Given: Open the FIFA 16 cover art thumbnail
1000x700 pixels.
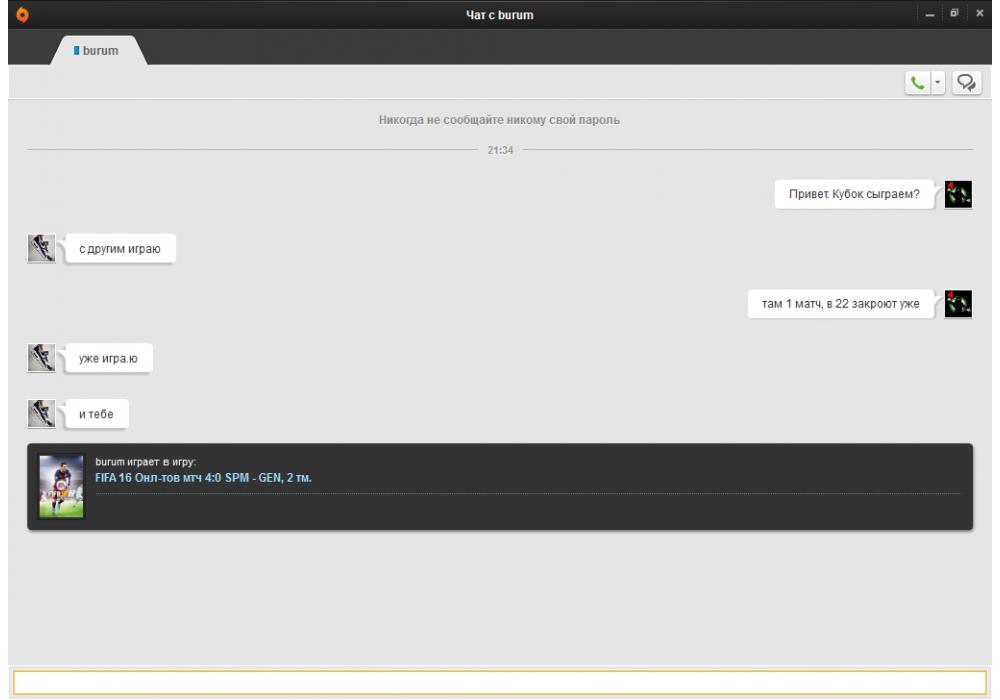Looking at the screenshot, I should [x=61, y=486].
